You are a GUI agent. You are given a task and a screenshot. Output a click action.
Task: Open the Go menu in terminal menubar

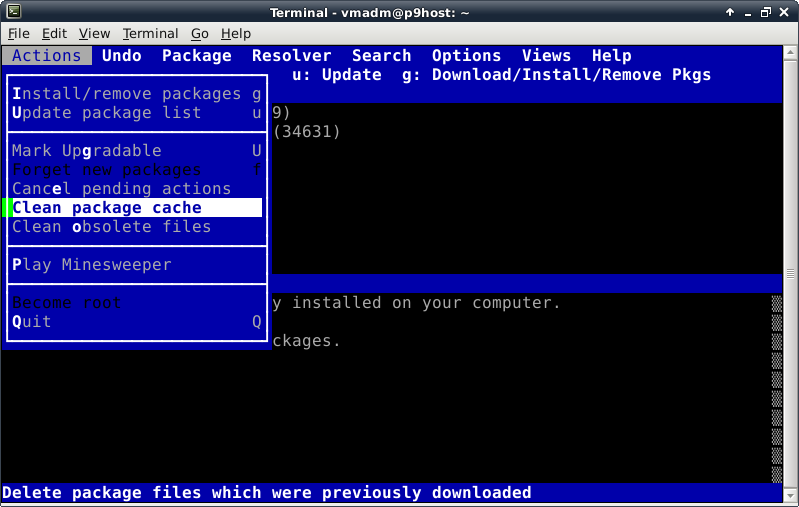point(200,34)
